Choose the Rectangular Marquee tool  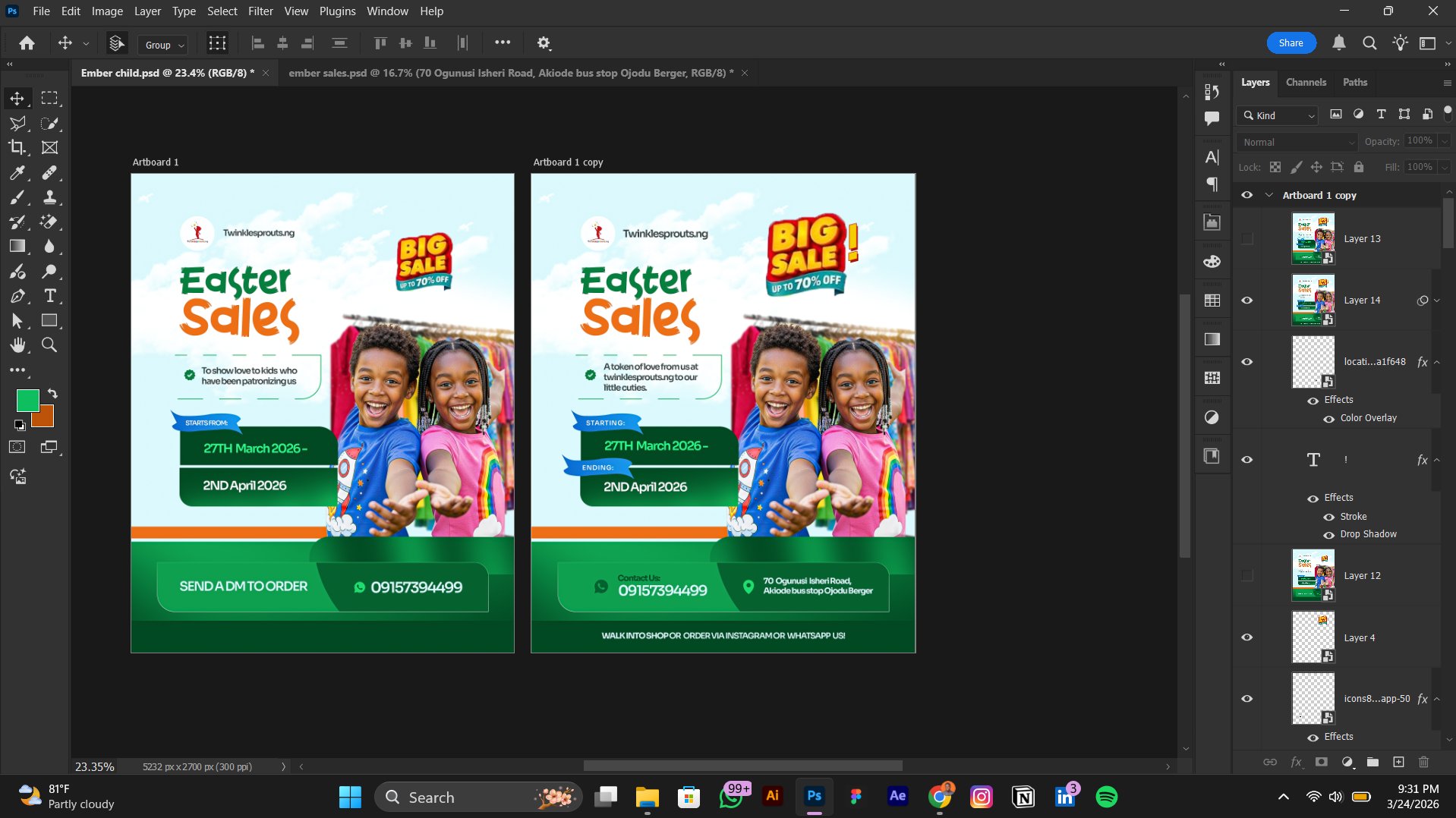click(x=49, y=99)
